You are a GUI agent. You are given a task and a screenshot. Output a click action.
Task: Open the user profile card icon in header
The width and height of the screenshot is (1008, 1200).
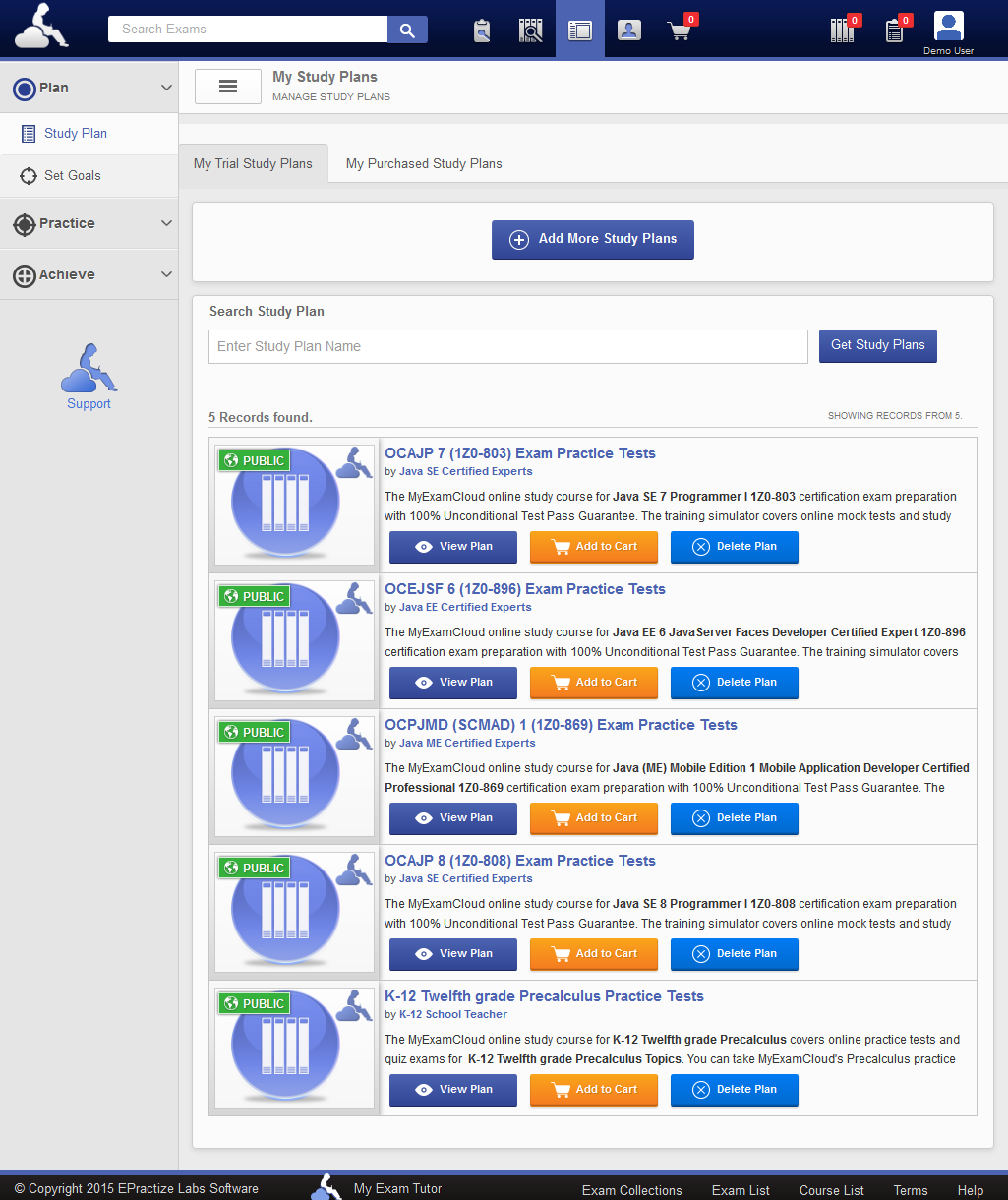629,30
